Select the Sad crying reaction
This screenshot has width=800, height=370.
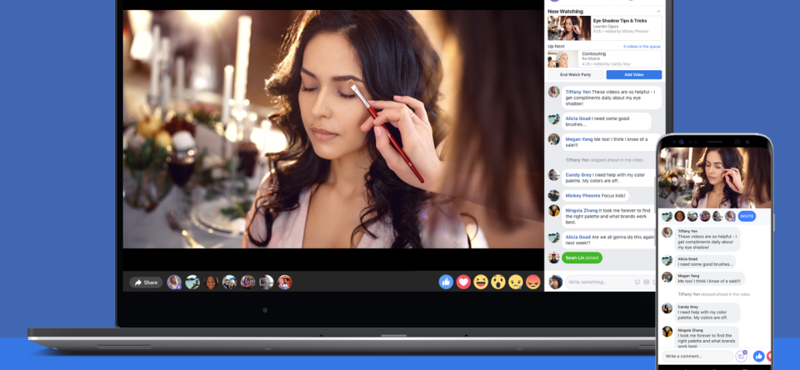(515, 282)
